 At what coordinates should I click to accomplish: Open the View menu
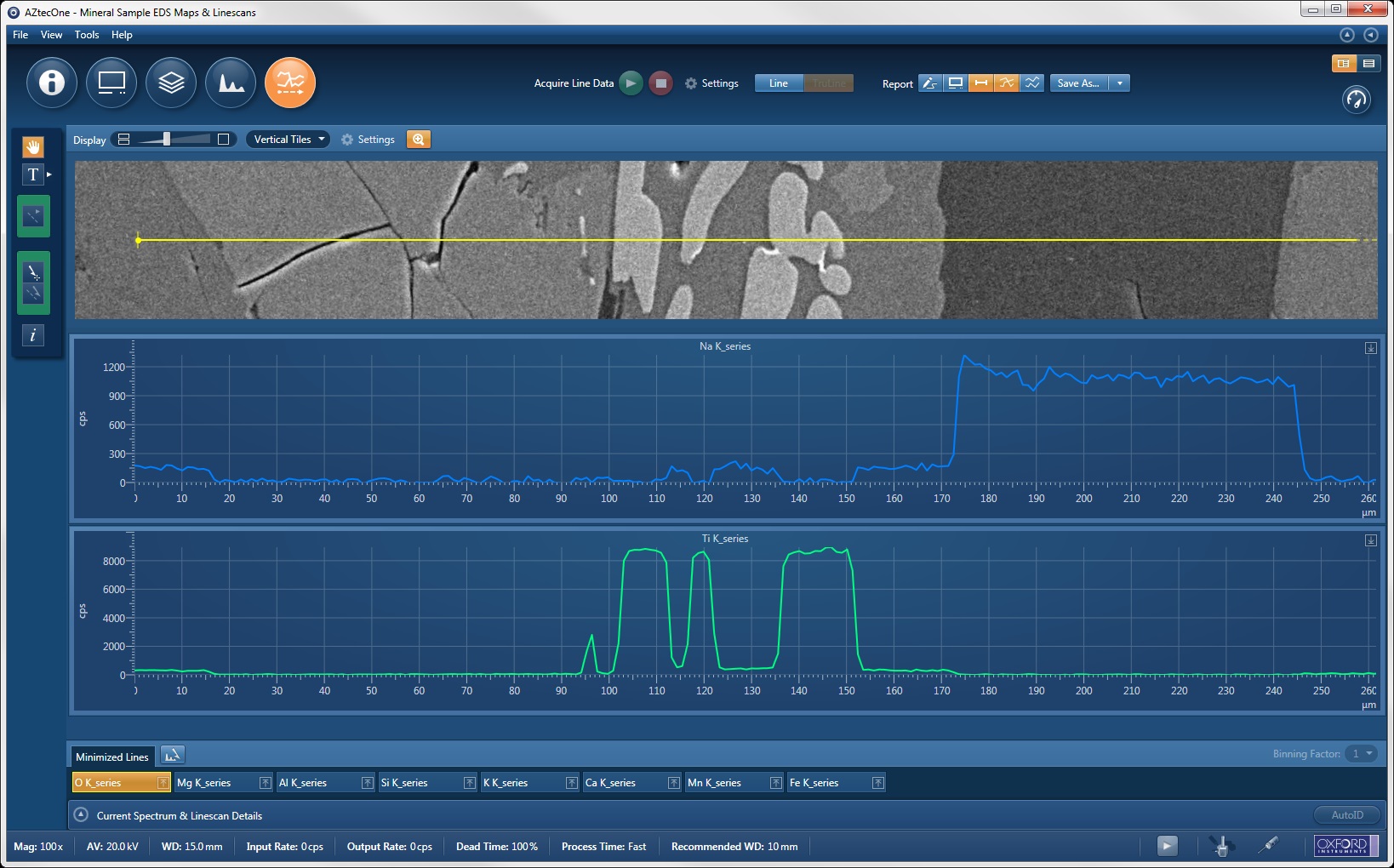pos(51,35)
